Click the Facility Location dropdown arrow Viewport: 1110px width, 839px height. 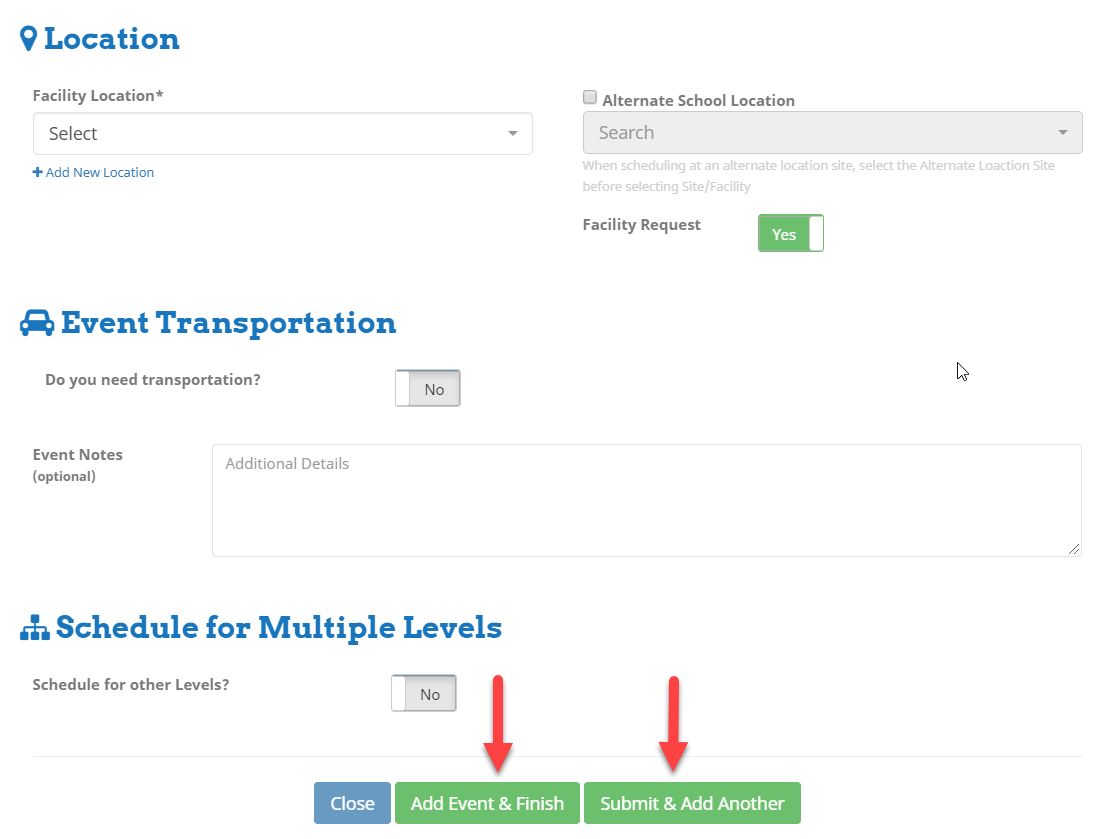512,134
